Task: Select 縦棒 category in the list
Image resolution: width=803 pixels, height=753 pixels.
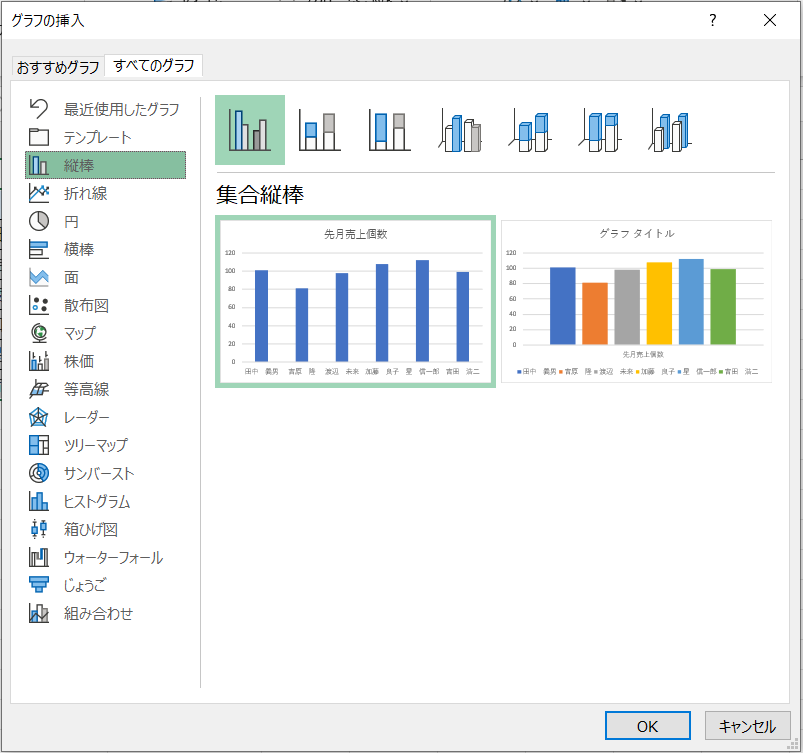Action: tap(105, 165)
